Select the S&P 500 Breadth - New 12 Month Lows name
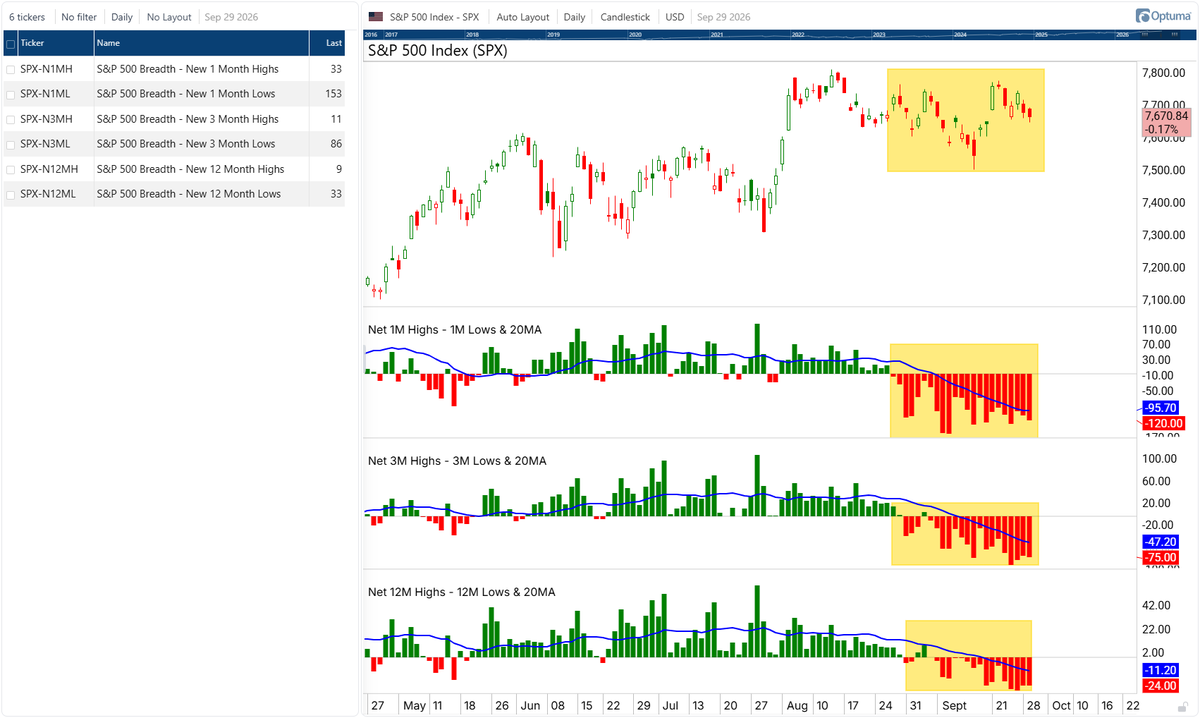Screen dimensions: 1200x718 click(x=189, y=194)
